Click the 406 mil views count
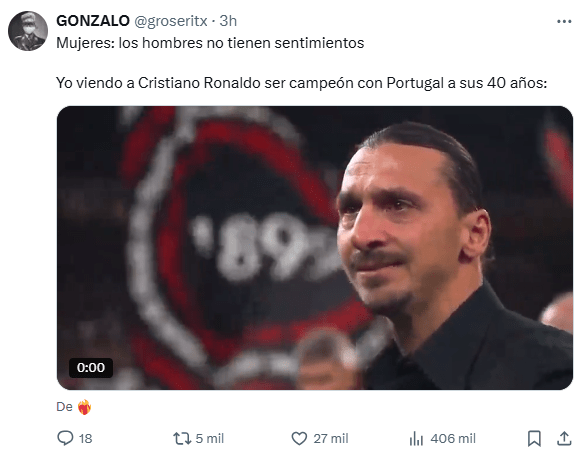Viewport: 588px width, 455px height. click(453, 438)
